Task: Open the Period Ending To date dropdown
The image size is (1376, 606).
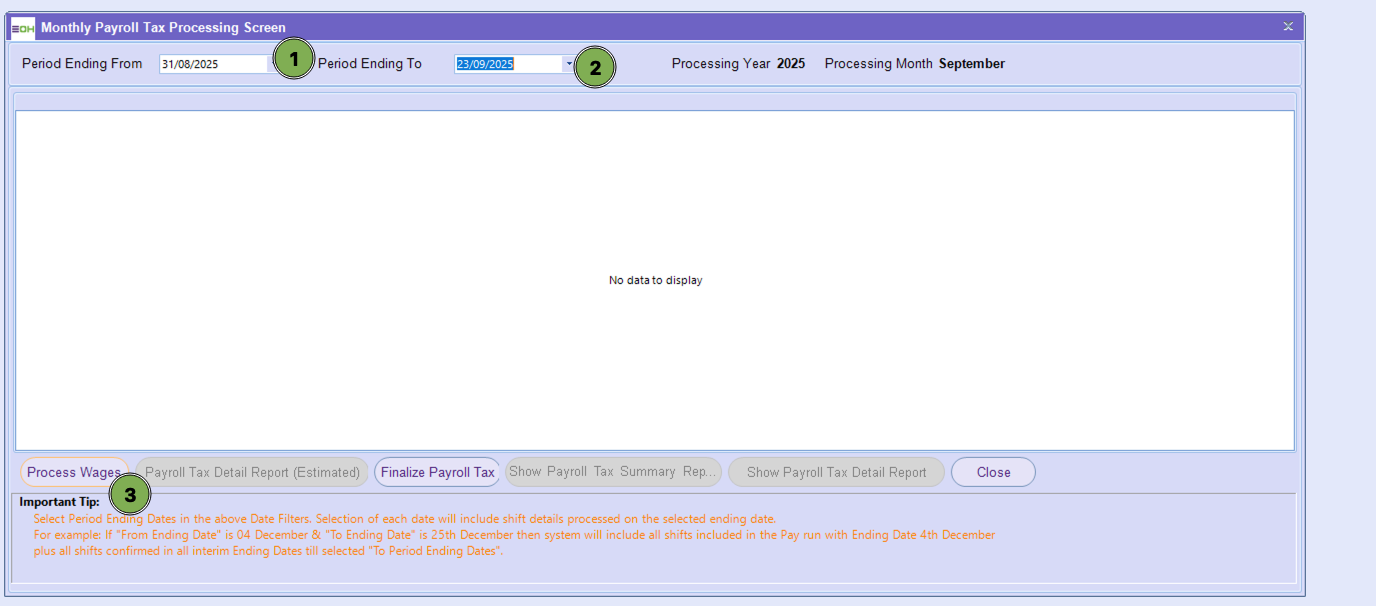Action: pos(568,64)
